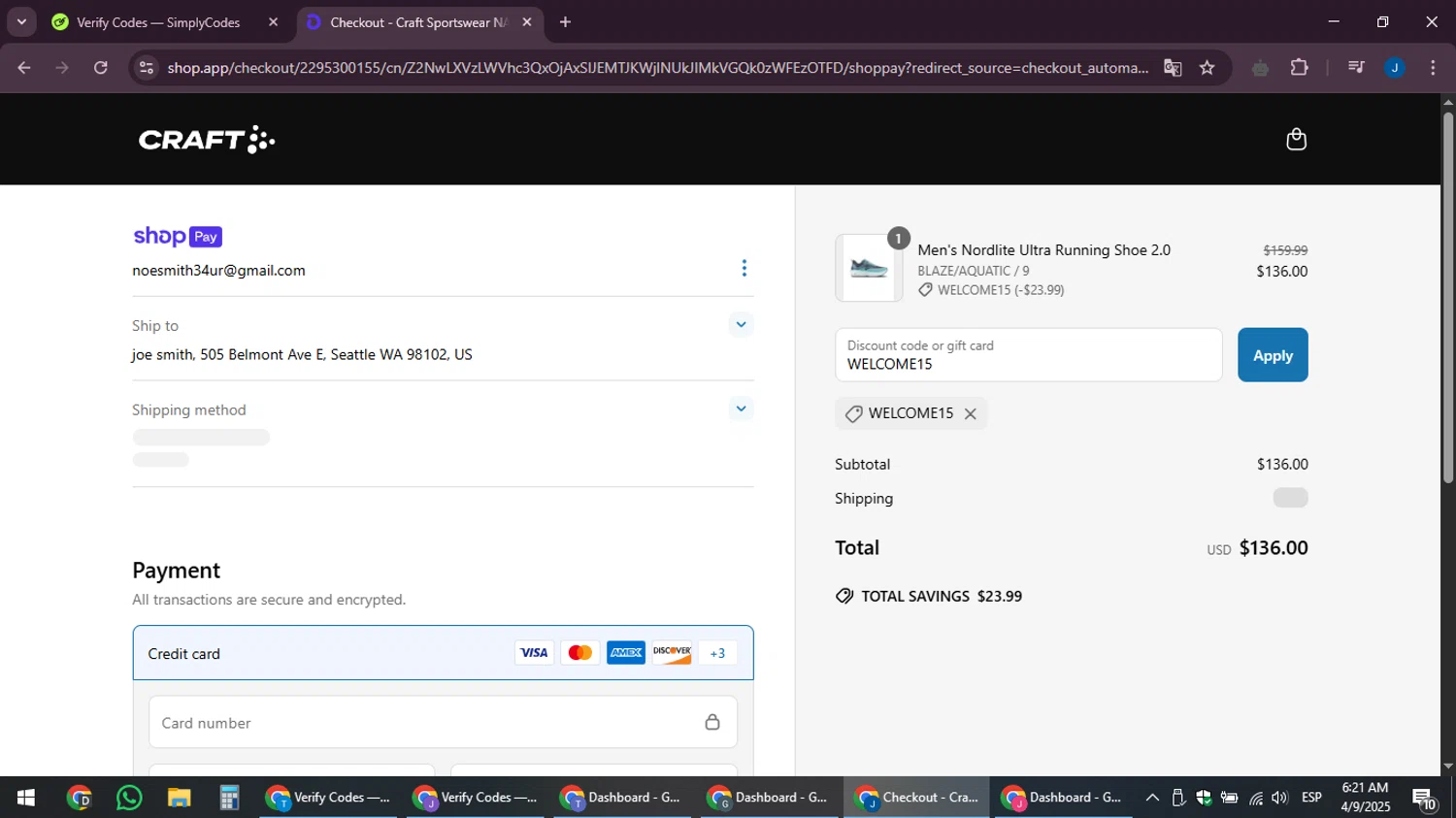Click the American Express icon
The height and width of the screenshot is (818, 1456).
(x=626, y=653)
